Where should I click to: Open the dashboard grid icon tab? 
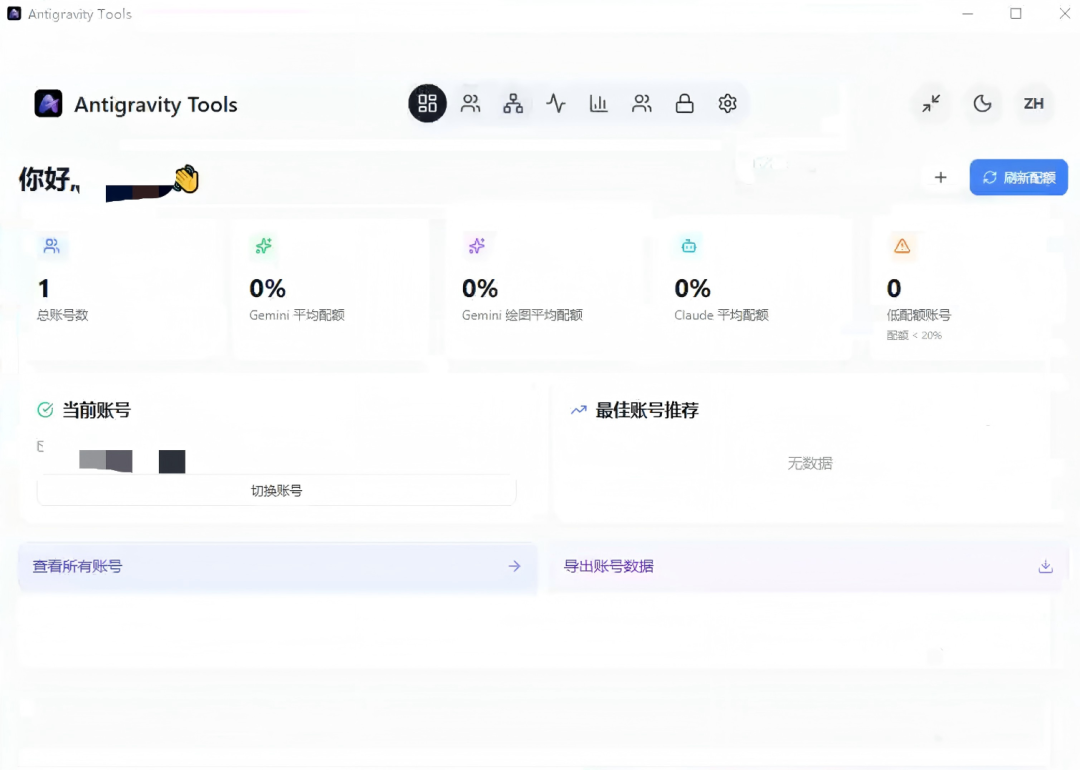[x=428, y=103]
